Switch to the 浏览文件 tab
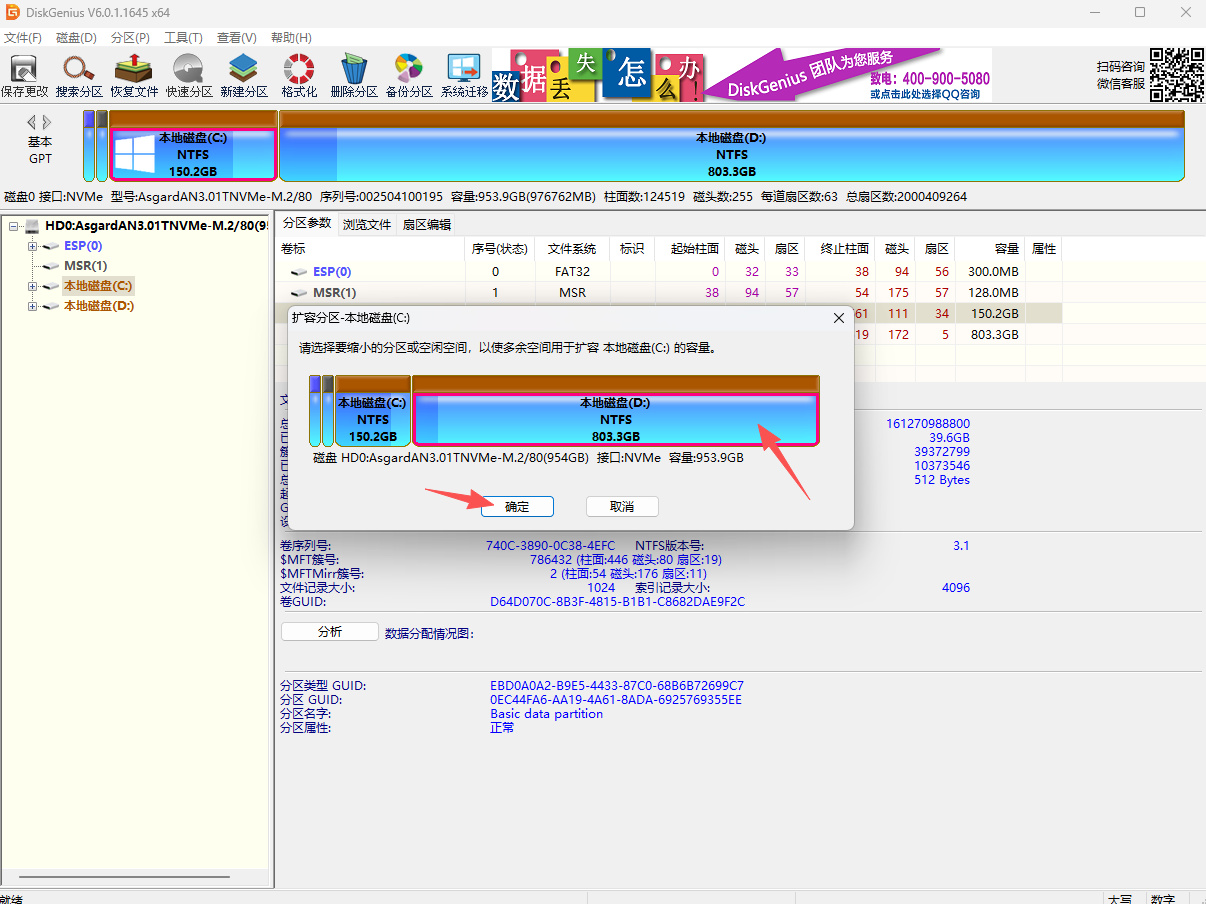This screenshot has height=904, width=1206. click(x=367, y=224)
